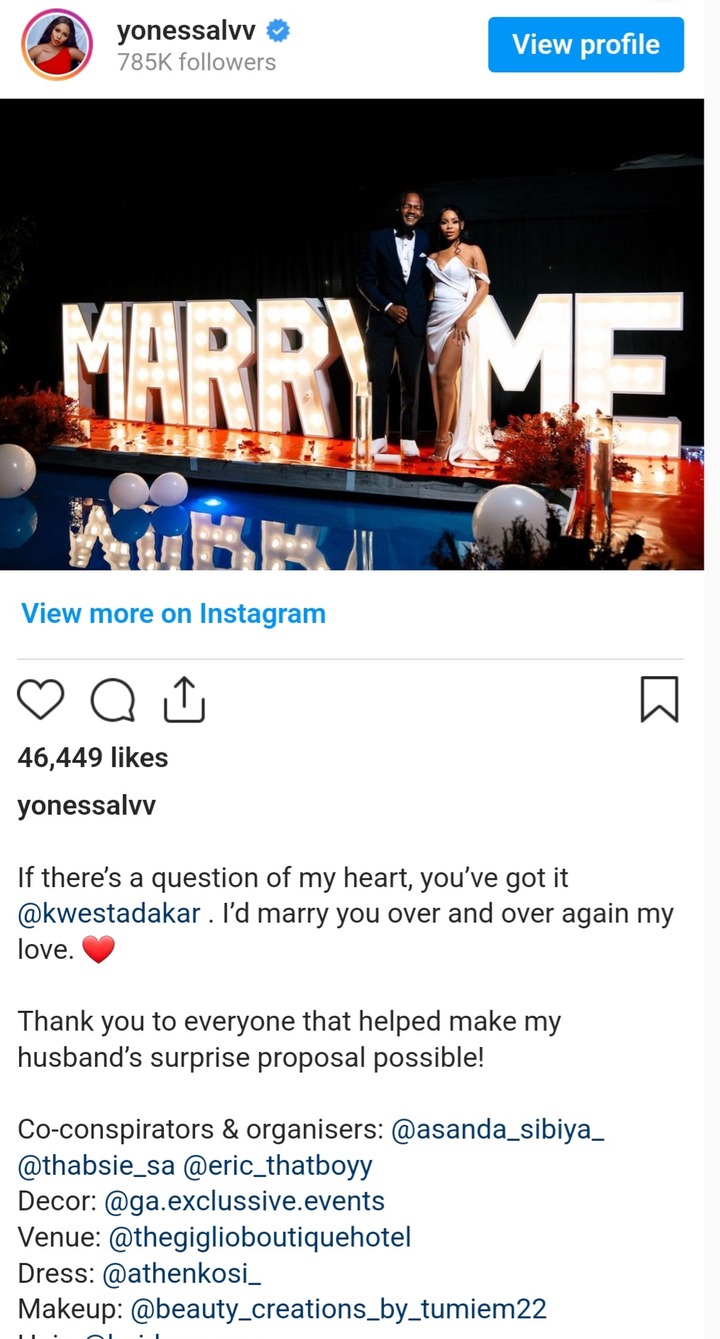The height and width of the screenshot is (1339, 720).
Task: Open the yonessalvv username in the header
Action: pyautogui.click(x=189, y=31)
